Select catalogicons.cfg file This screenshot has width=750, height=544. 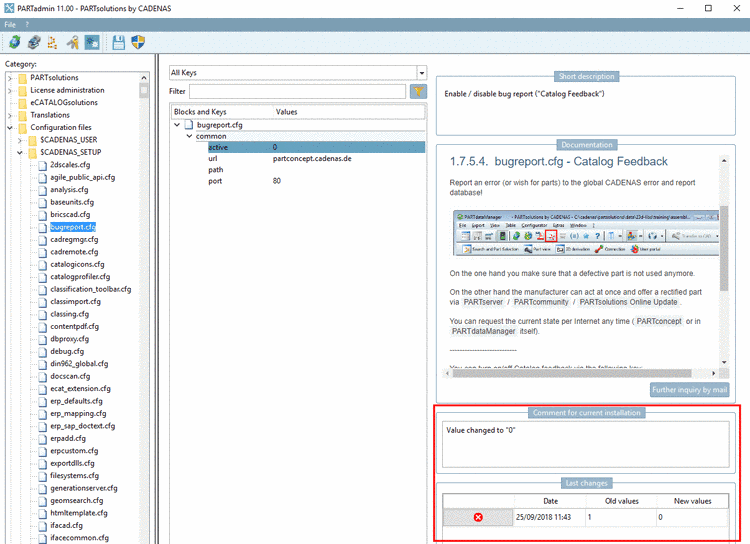pyautogui.click(x=77, y=264)
